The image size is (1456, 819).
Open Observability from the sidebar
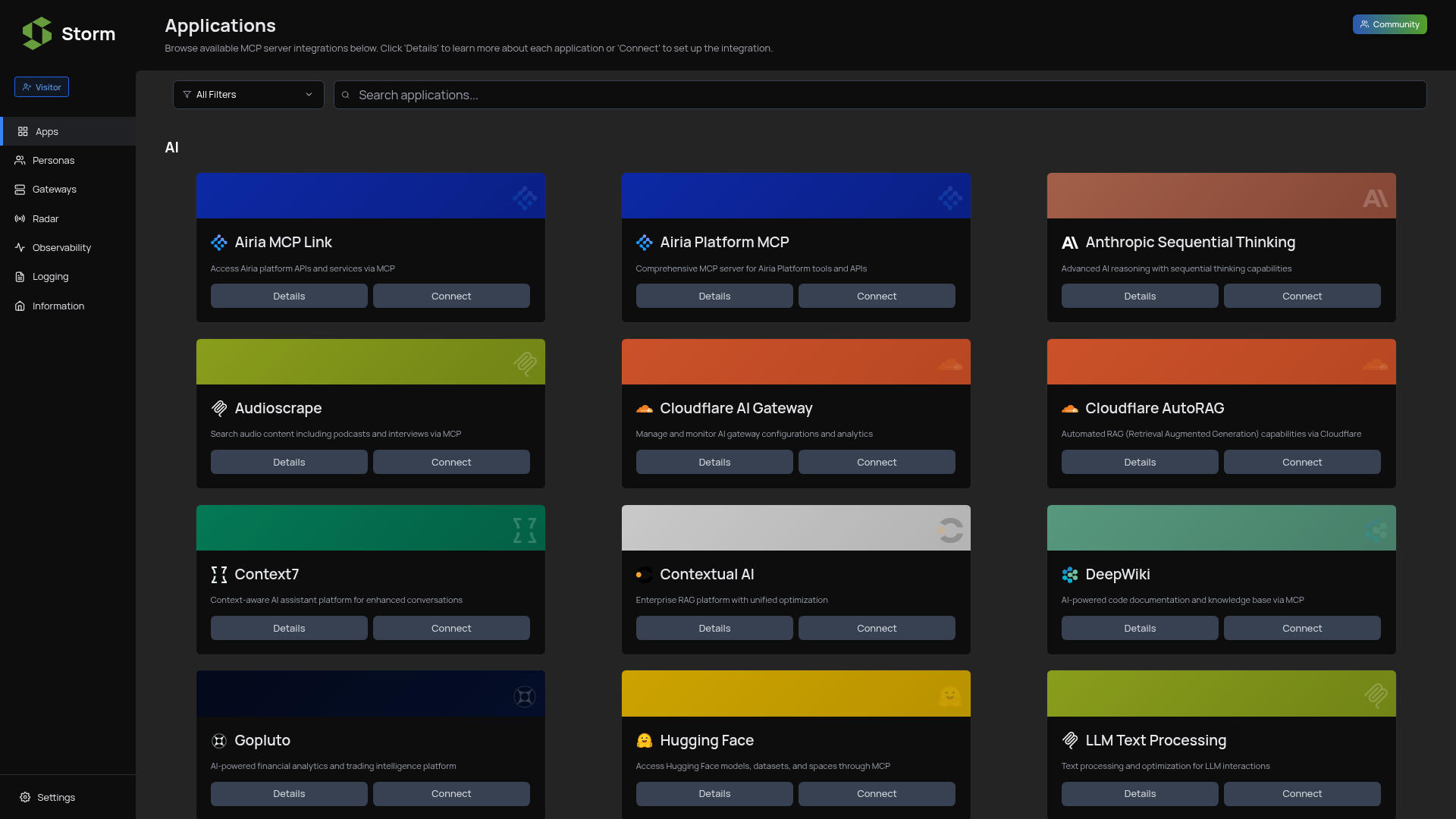point(61,248)
